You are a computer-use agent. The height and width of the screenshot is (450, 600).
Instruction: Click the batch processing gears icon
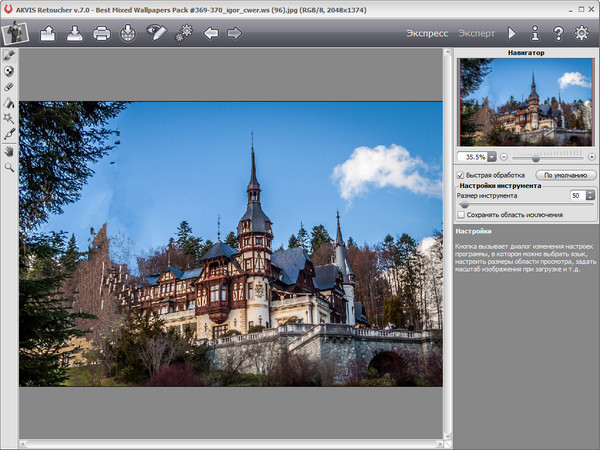point(183,33)
